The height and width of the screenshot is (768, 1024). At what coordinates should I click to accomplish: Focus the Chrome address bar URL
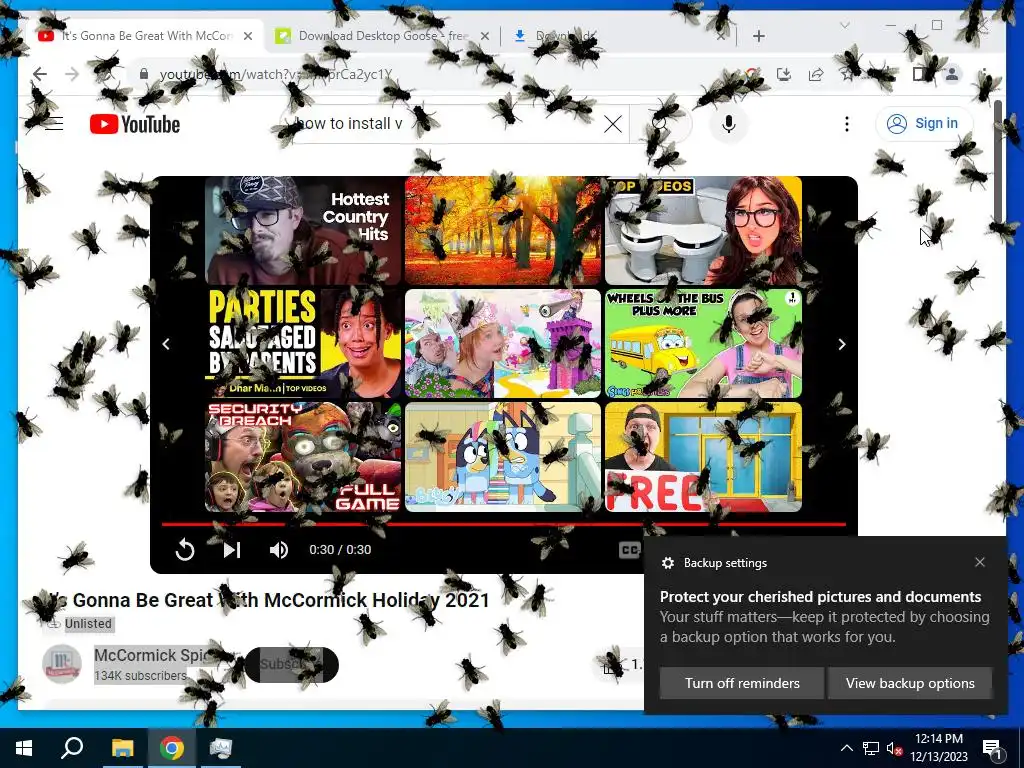pos(276,74)
